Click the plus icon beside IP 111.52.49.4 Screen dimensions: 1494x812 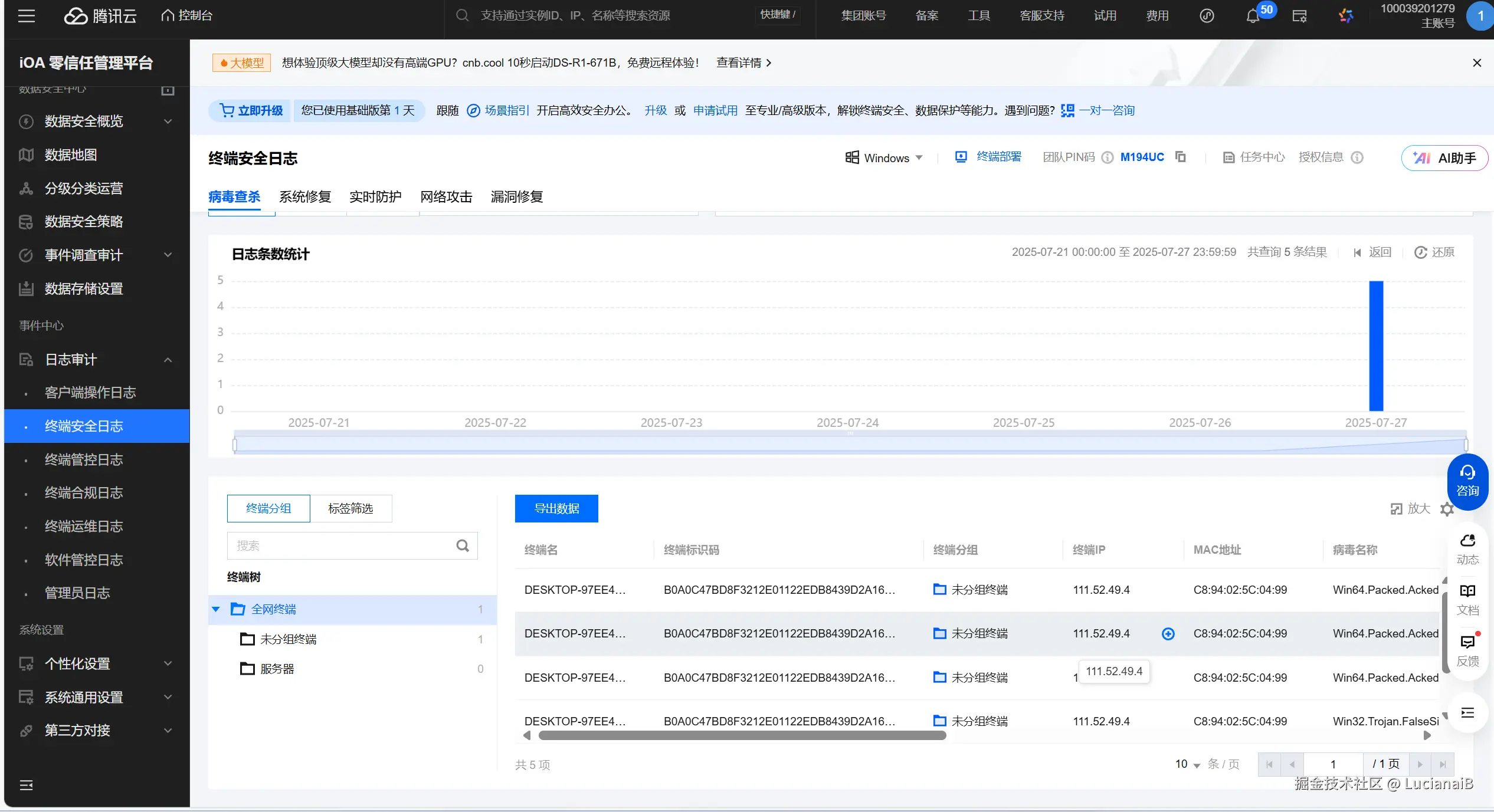[1168, 634]
